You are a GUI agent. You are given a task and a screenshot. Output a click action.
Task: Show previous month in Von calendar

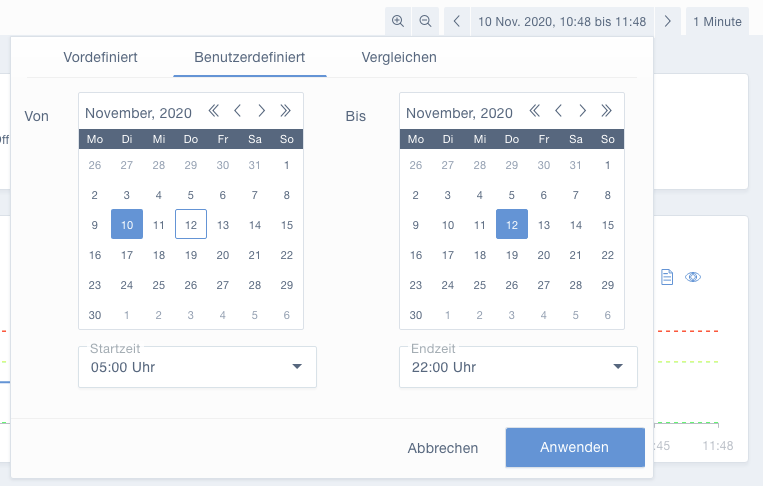click(237, 111)
